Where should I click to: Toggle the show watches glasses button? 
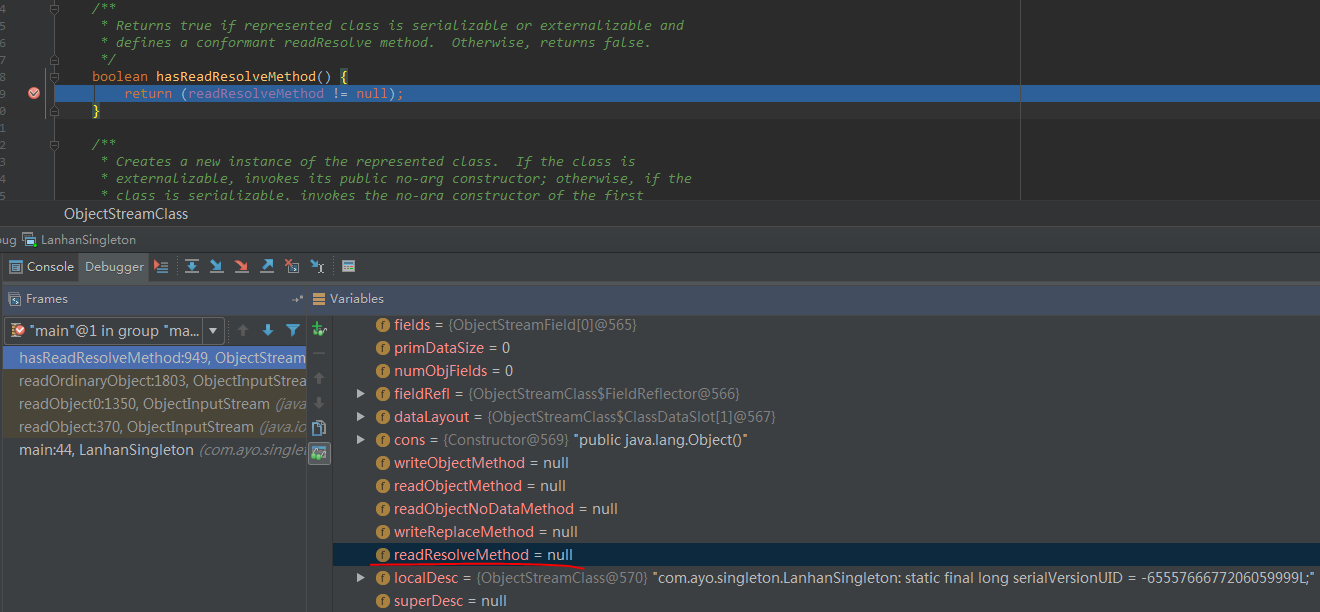pos(319,453)
